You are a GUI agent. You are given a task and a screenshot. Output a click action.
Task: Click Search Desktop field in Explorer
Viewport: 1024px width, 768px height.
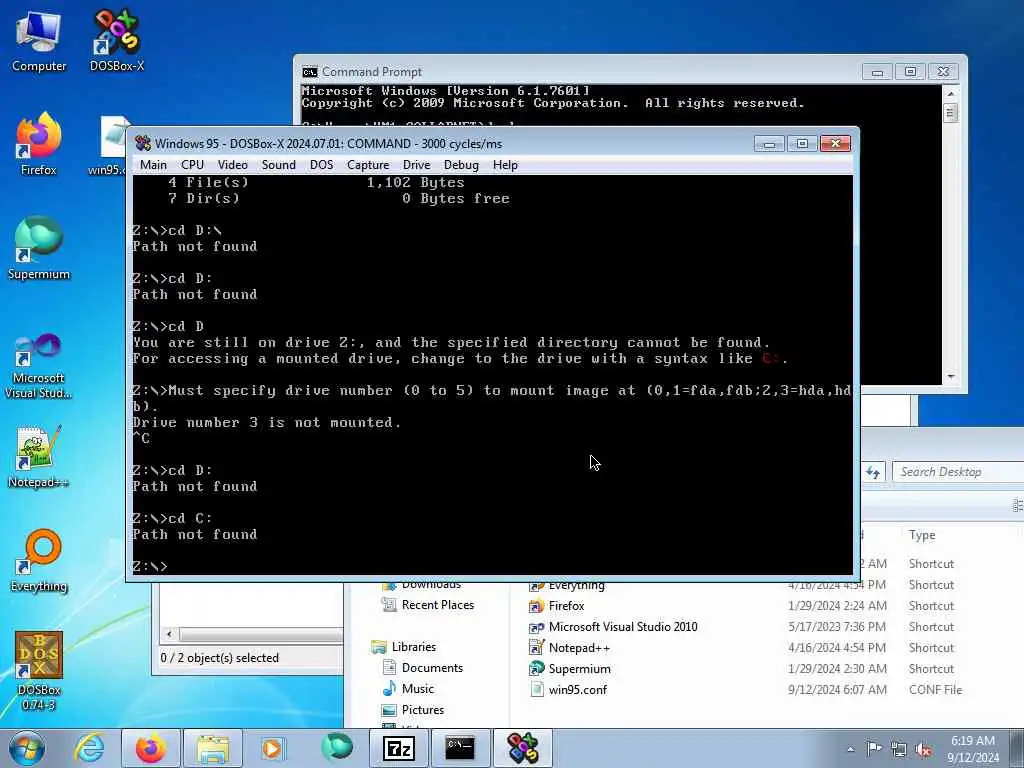(957, 472)
